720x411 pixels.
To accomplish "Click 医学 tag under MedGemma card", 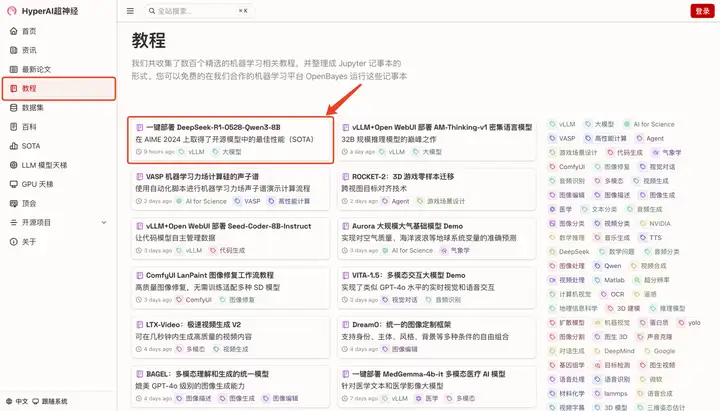I will [x=427, y=398].
